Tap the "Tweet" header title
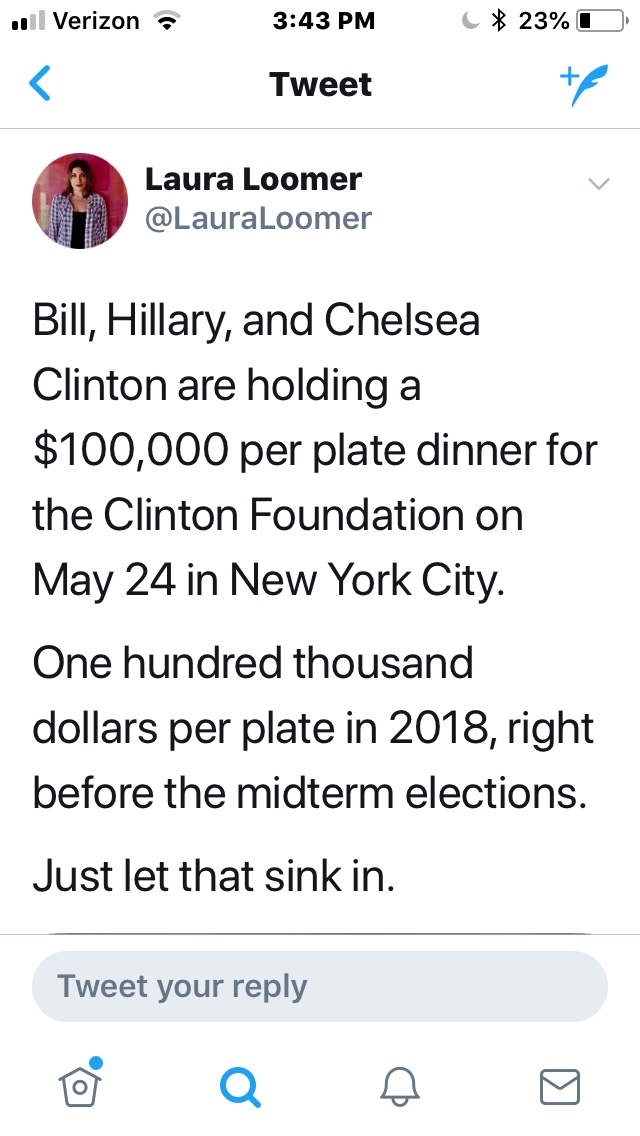640x1136 pixels. 321,85
